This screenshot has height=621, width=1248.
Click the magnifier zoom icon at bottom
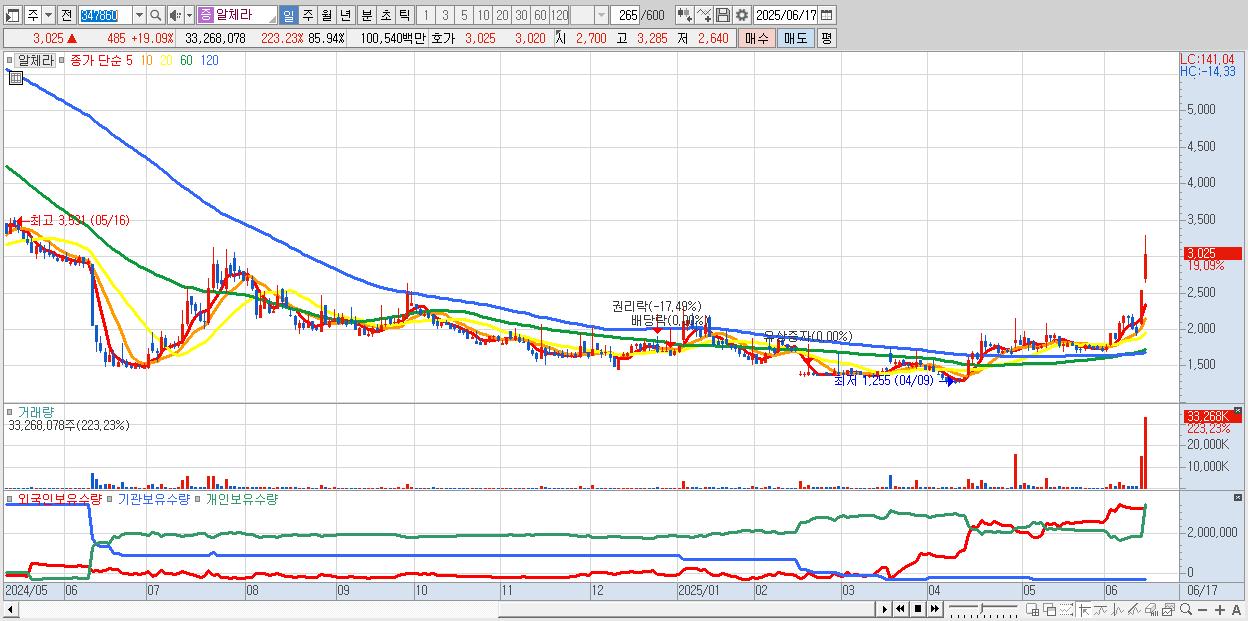[x=1185, y=609]
